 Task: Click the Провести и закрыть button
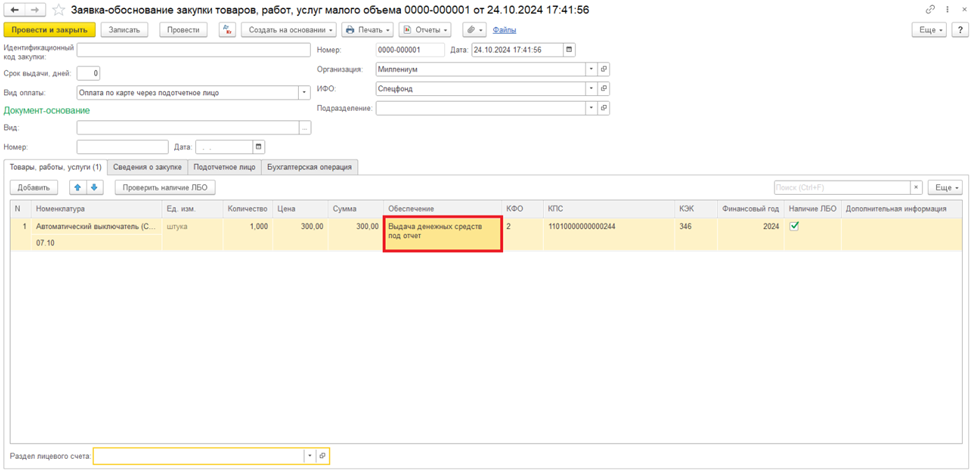[x=49, y=30]
